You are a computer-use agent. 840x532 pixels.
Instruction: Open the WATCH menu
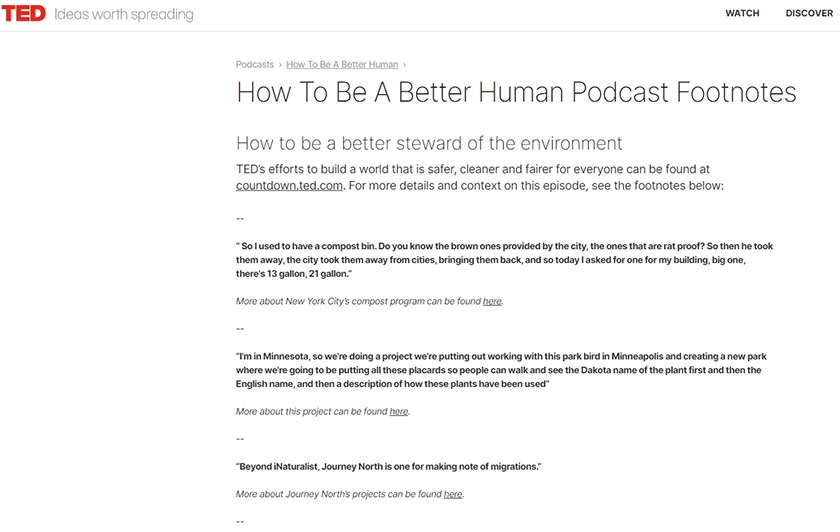tap(742, 13)
